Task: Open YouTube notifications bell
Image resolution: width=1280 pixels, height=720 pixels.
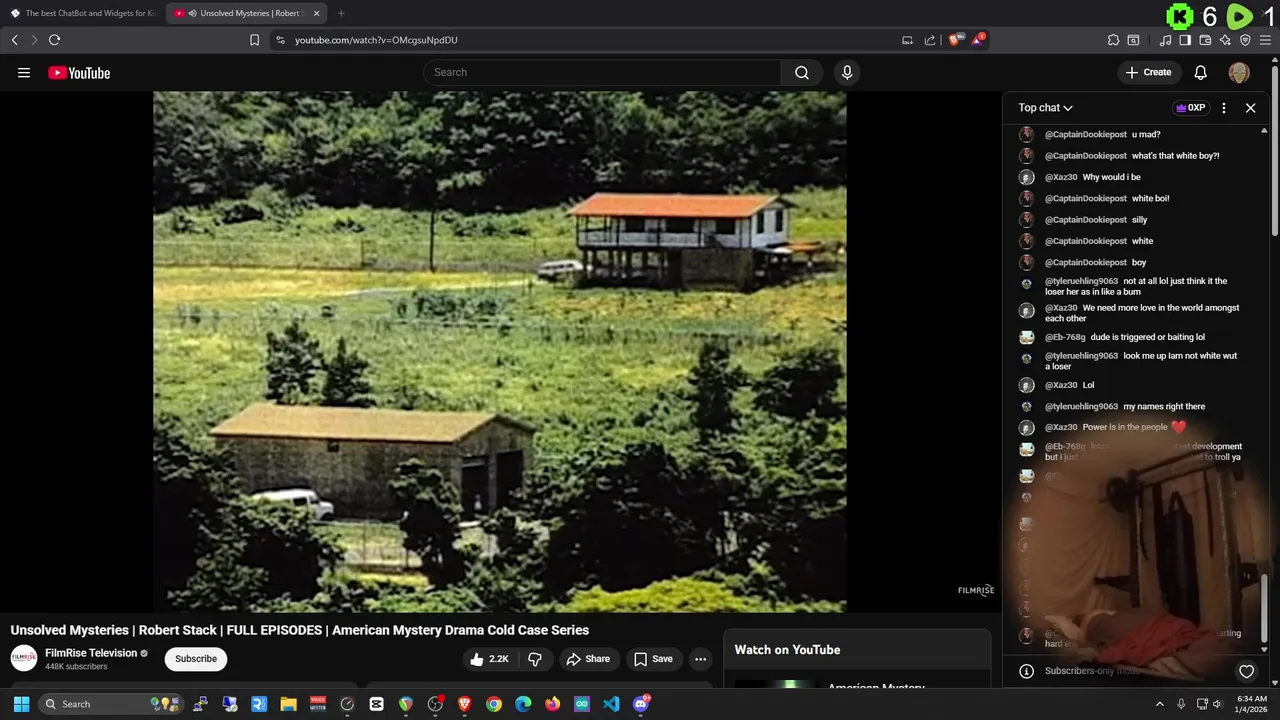Action: tap(1201, 72)
